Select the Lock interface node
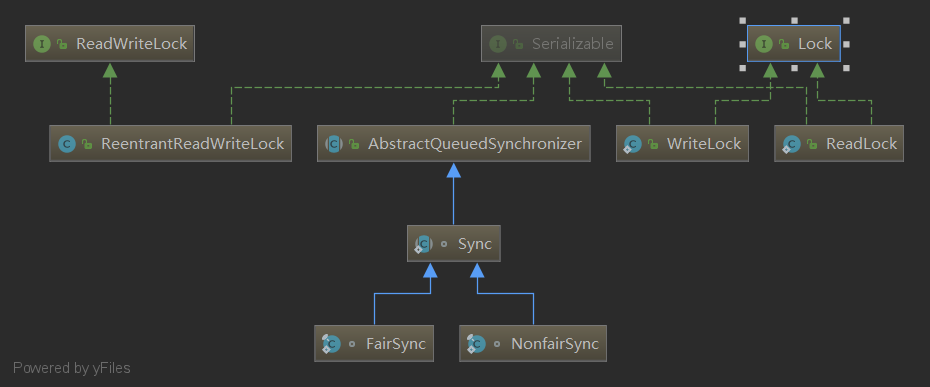The height and width of the screenshot is (387, 930). click(x=794, y=43)
